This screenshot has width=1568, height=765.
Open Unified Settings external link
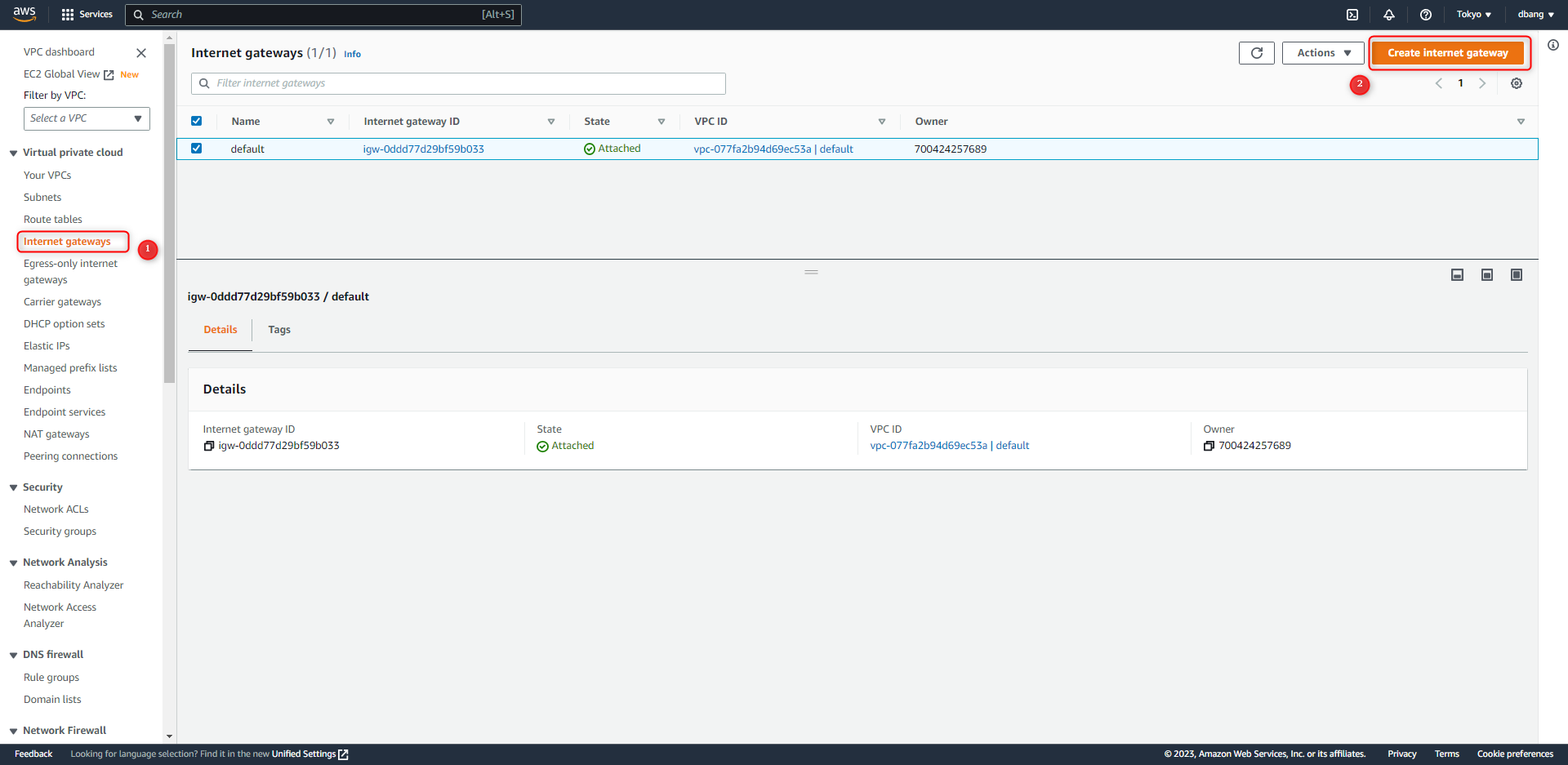(310, 754)
